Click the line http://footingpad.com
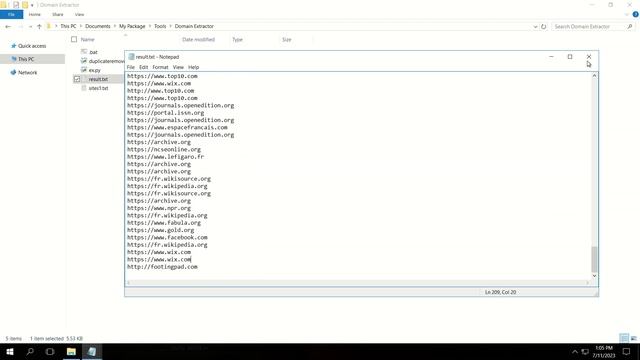 click(162, 267)
